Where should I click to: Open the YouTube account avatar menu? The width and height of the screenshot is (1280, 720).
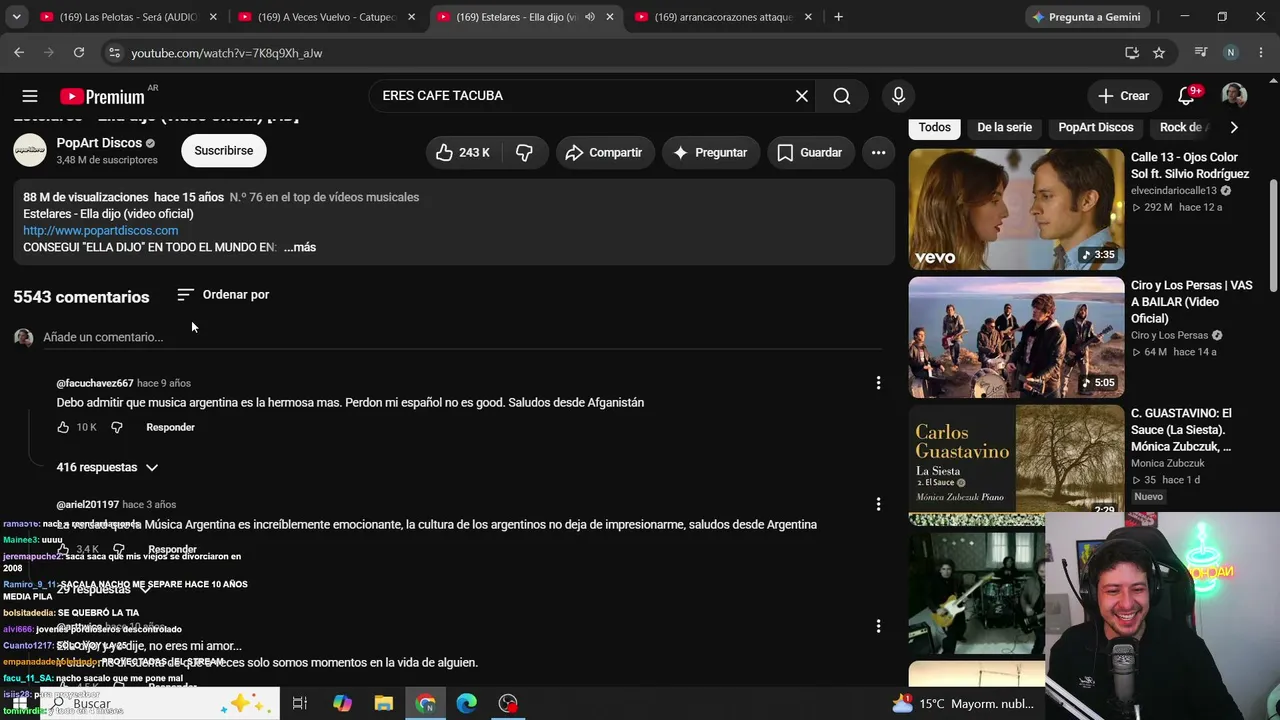pos(1234,96)
